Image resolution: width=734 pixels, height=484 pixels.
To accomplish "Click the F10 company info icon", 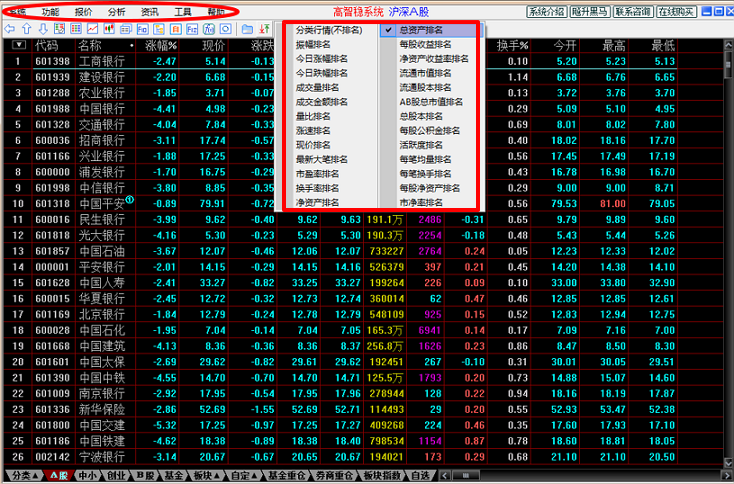I will 142,29.
